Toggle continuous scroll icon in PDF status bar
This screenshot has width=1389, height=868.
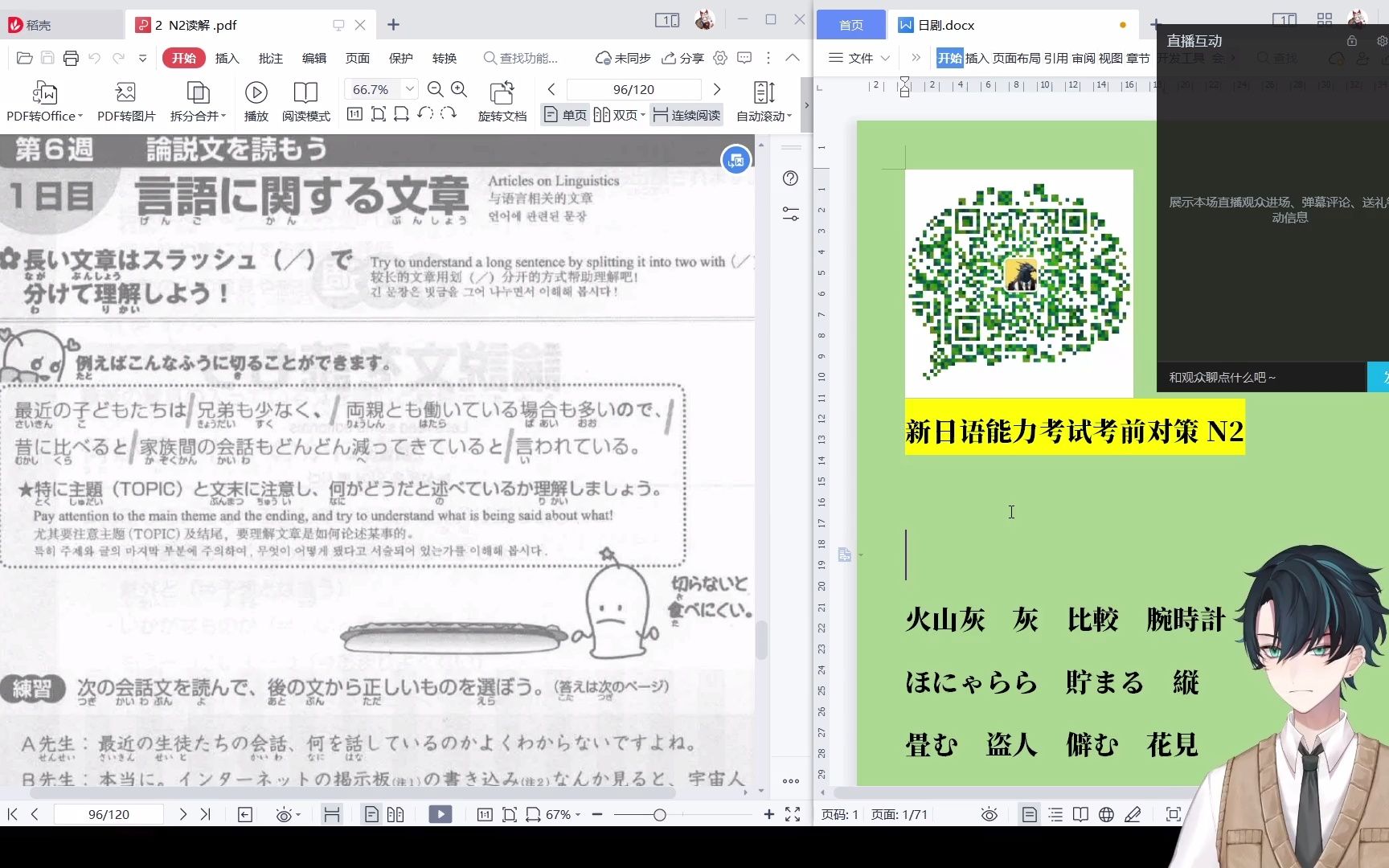coord(331,814)
